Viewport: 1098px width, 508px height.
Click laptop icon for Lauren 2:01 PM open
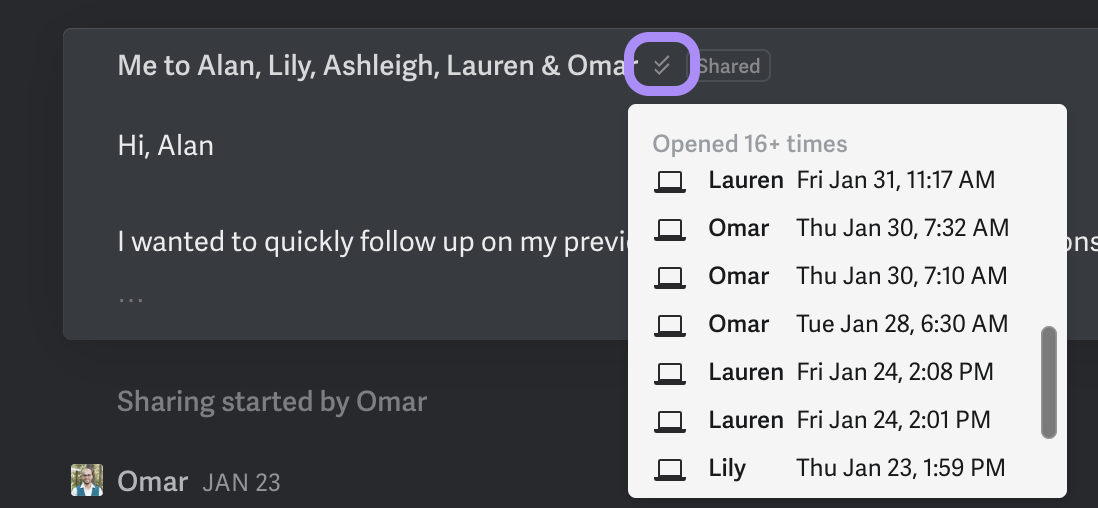(x=669, y=421)
